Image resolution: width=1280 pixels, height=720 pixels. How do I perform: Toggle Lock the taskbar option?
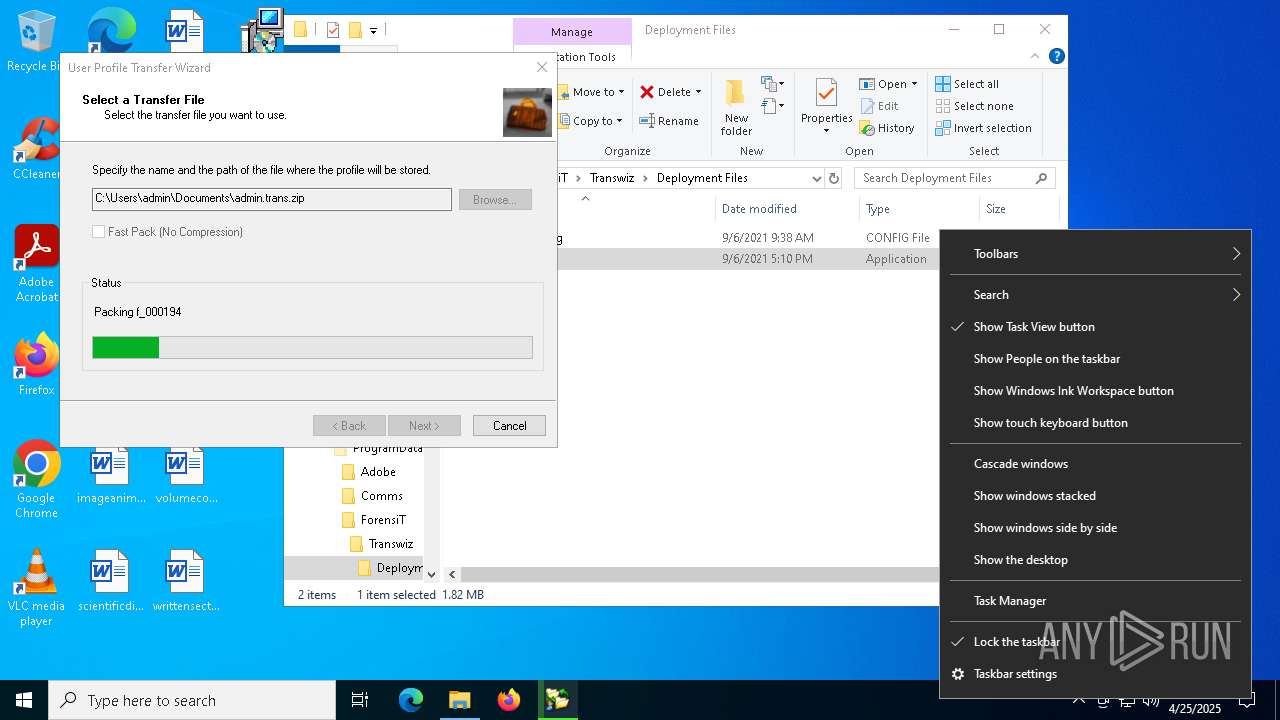pos(1095,642)
